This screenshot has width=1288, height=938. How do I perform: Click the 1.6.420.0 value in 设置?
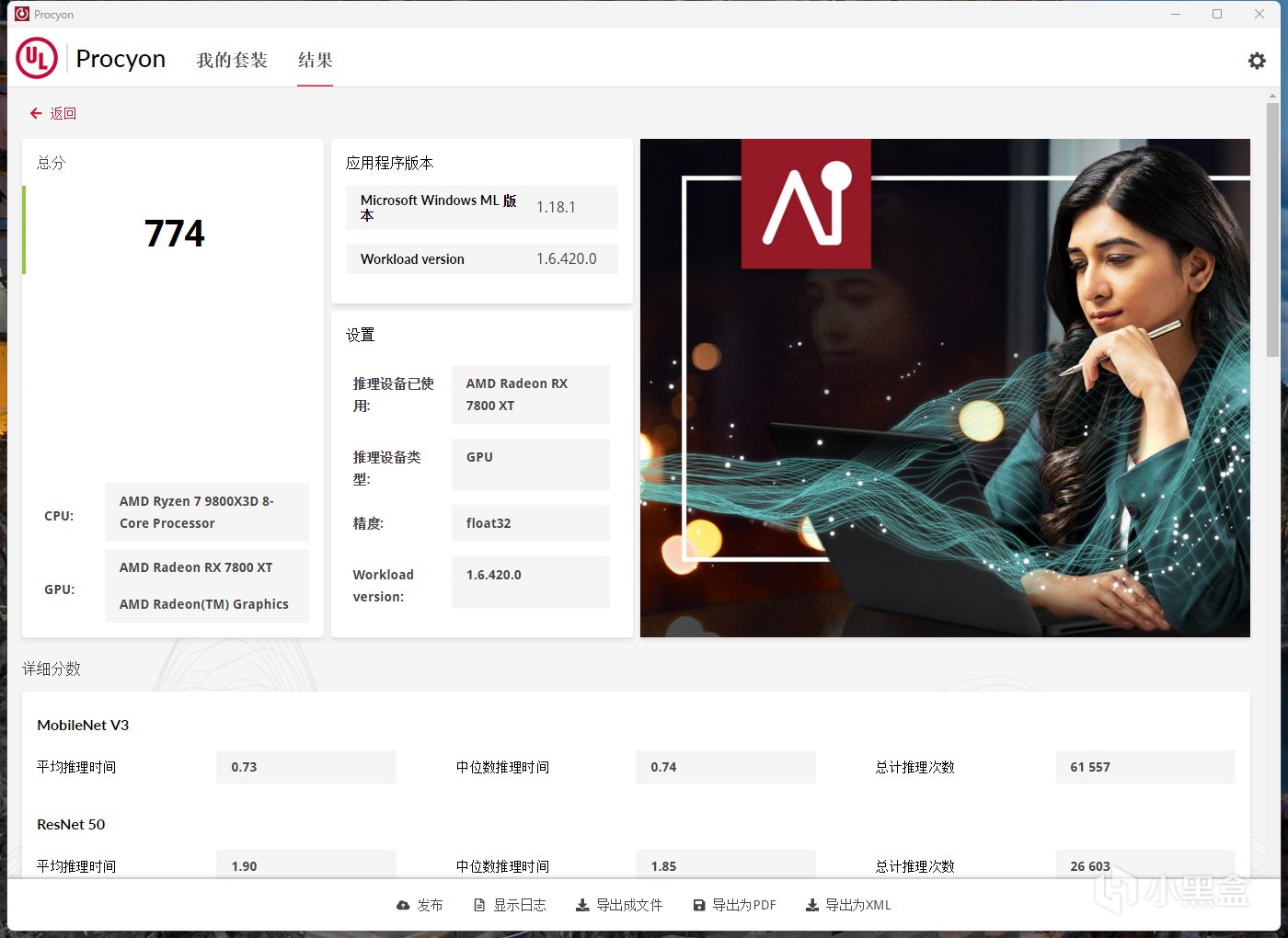point(530,582)
